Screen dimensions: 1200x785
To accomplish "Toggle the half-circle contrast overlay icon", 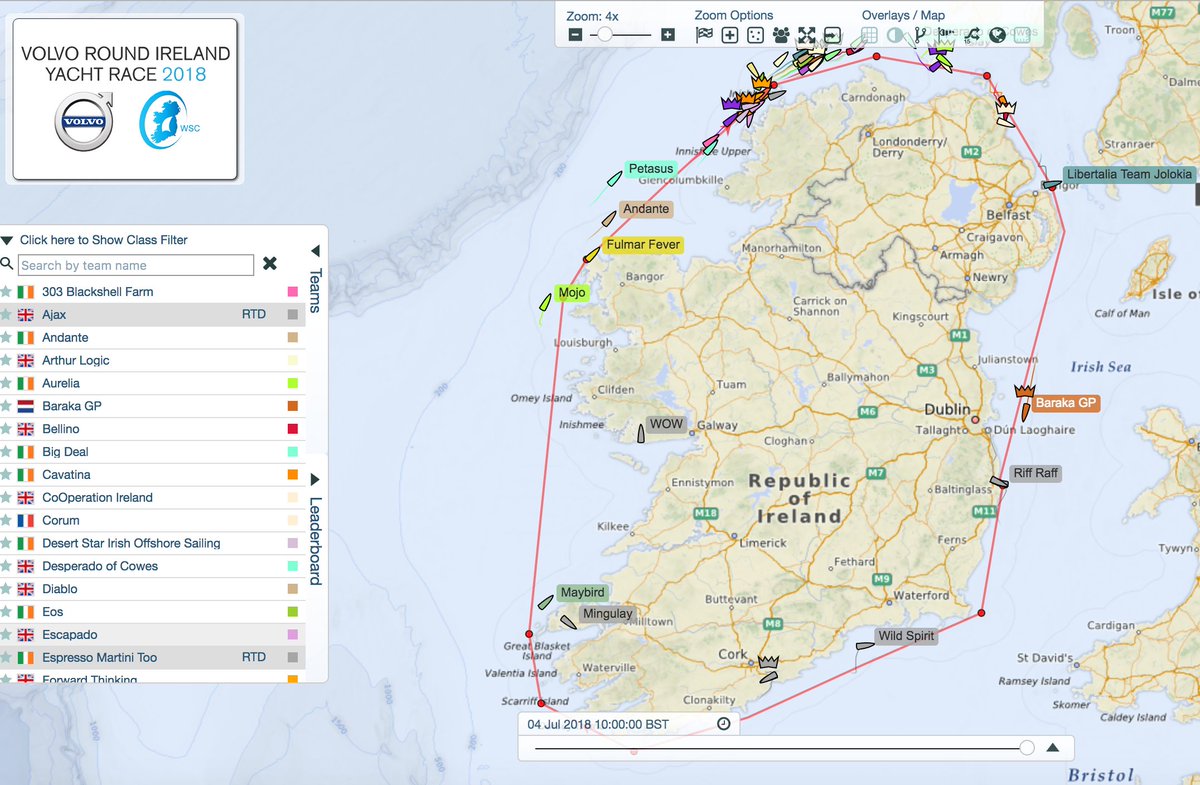I will 895,35.
